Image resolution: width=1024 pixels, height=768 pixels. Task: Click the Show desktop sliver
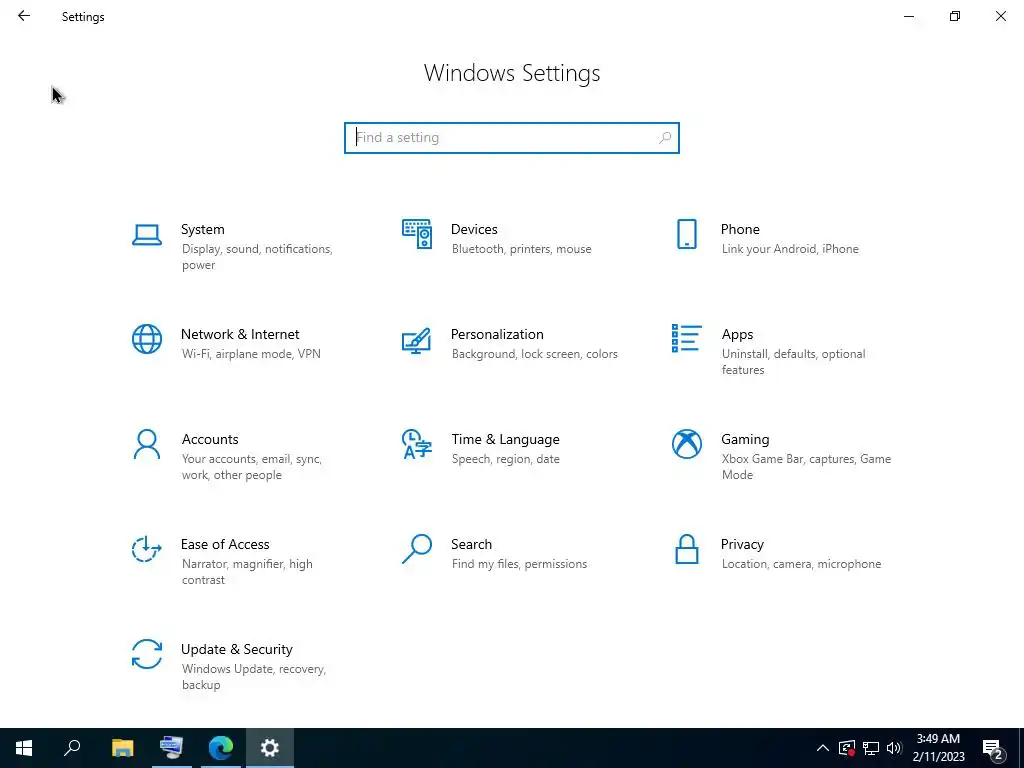pyautogui.click(x=1021, y=748)
